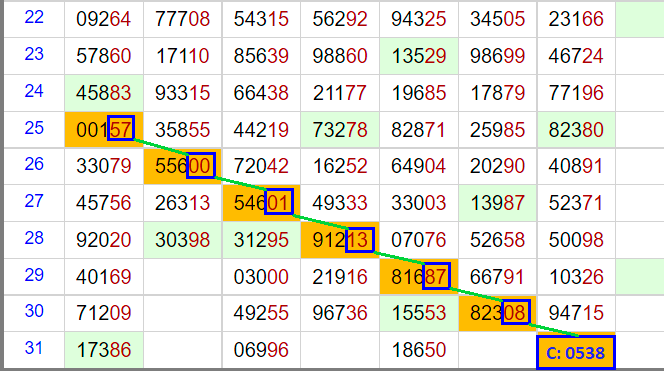The image size is (664, 372).
Task: Click row number 31
Action: click(x=34, y=348)
